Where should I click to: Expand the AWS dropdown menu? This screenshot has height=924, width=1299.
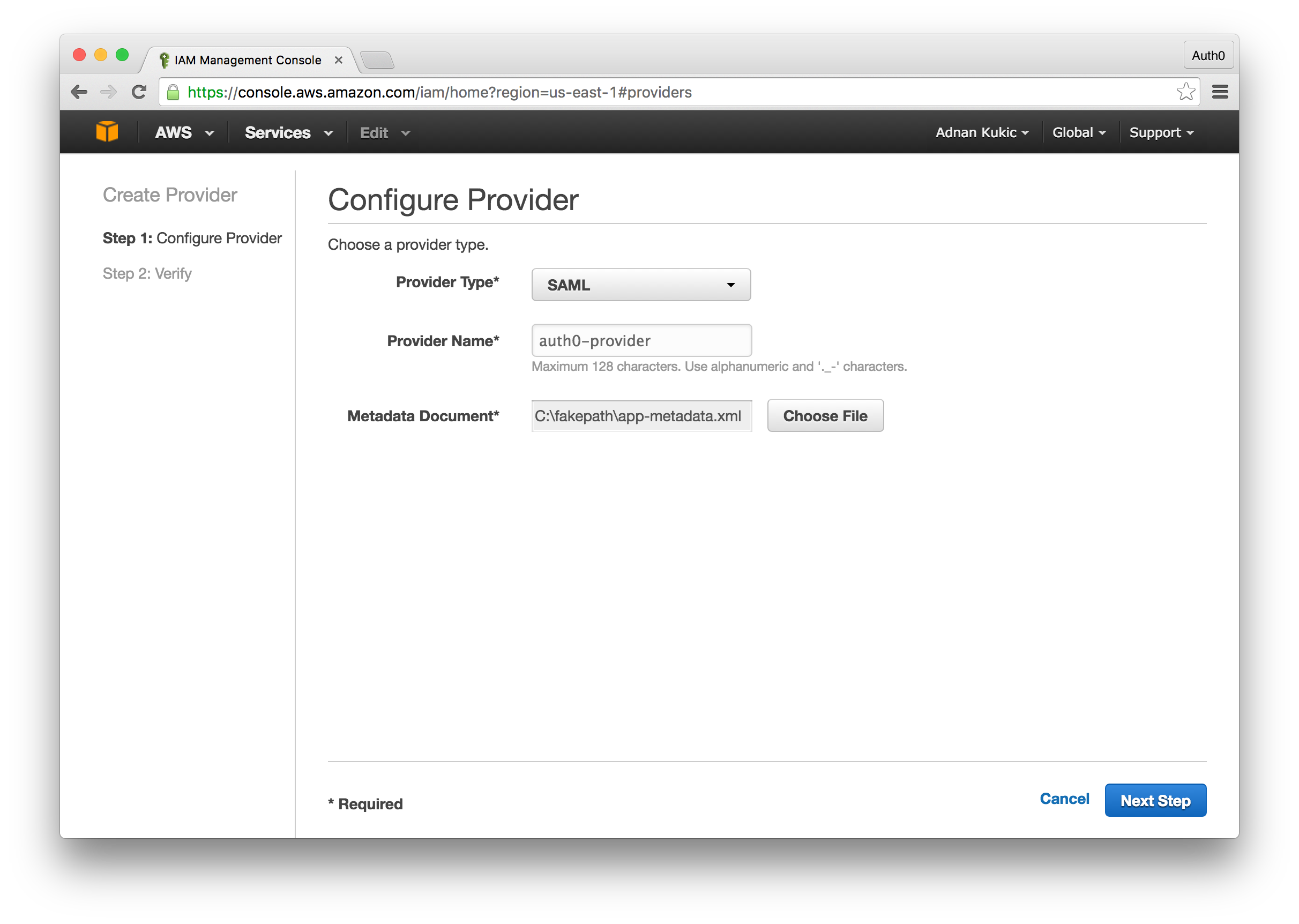click(x=184, y=133)
